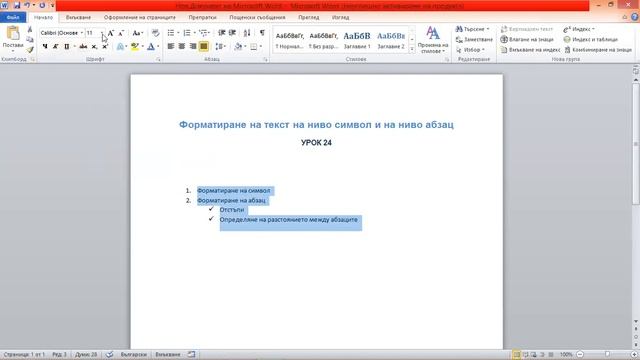This screenshot has height=360, width=640.
Task: Toggle subscript formatting
Action: pos(94,47)
